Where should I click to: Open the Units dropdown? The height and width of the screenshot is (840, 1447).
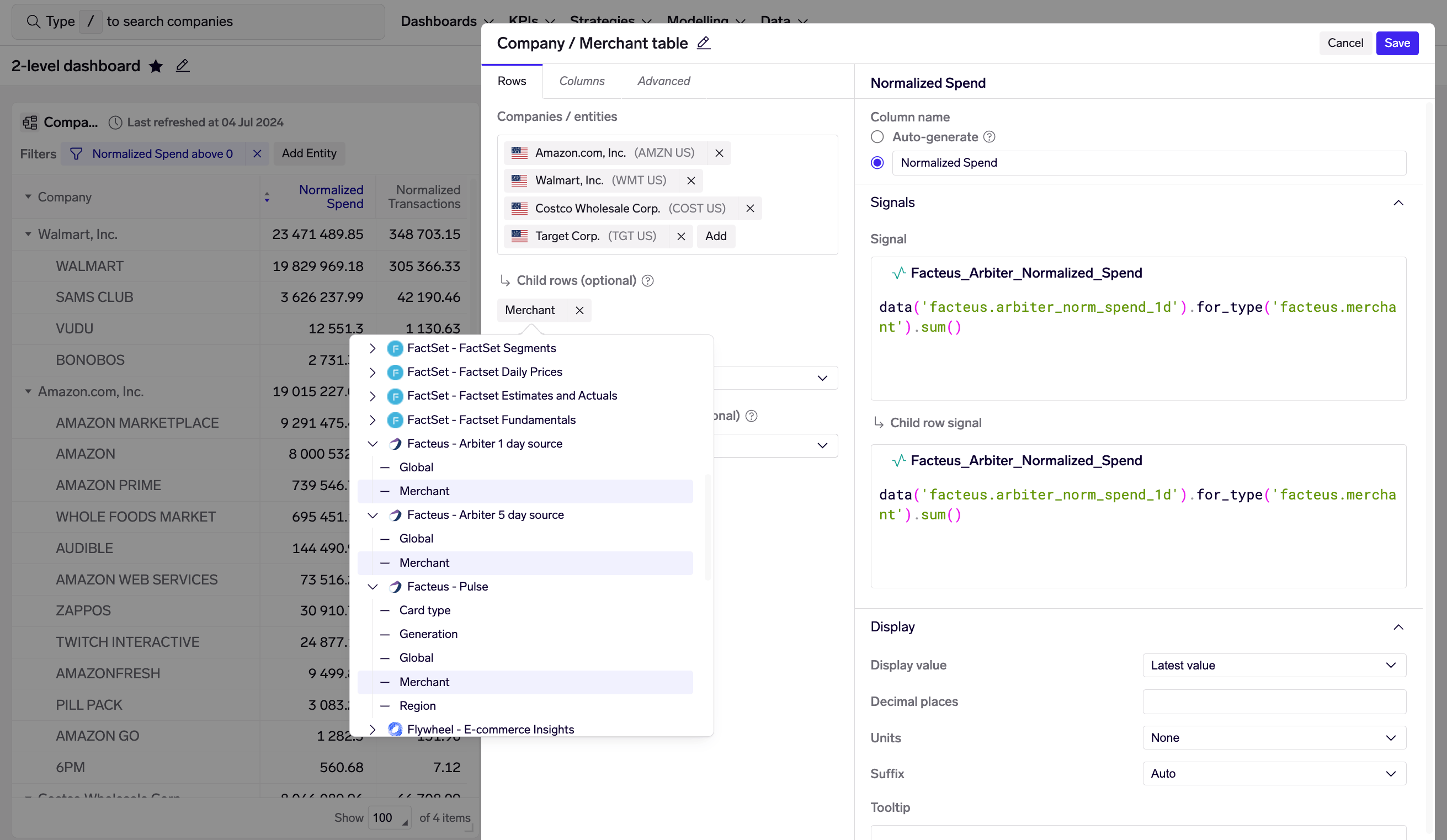coord(1274,737)
